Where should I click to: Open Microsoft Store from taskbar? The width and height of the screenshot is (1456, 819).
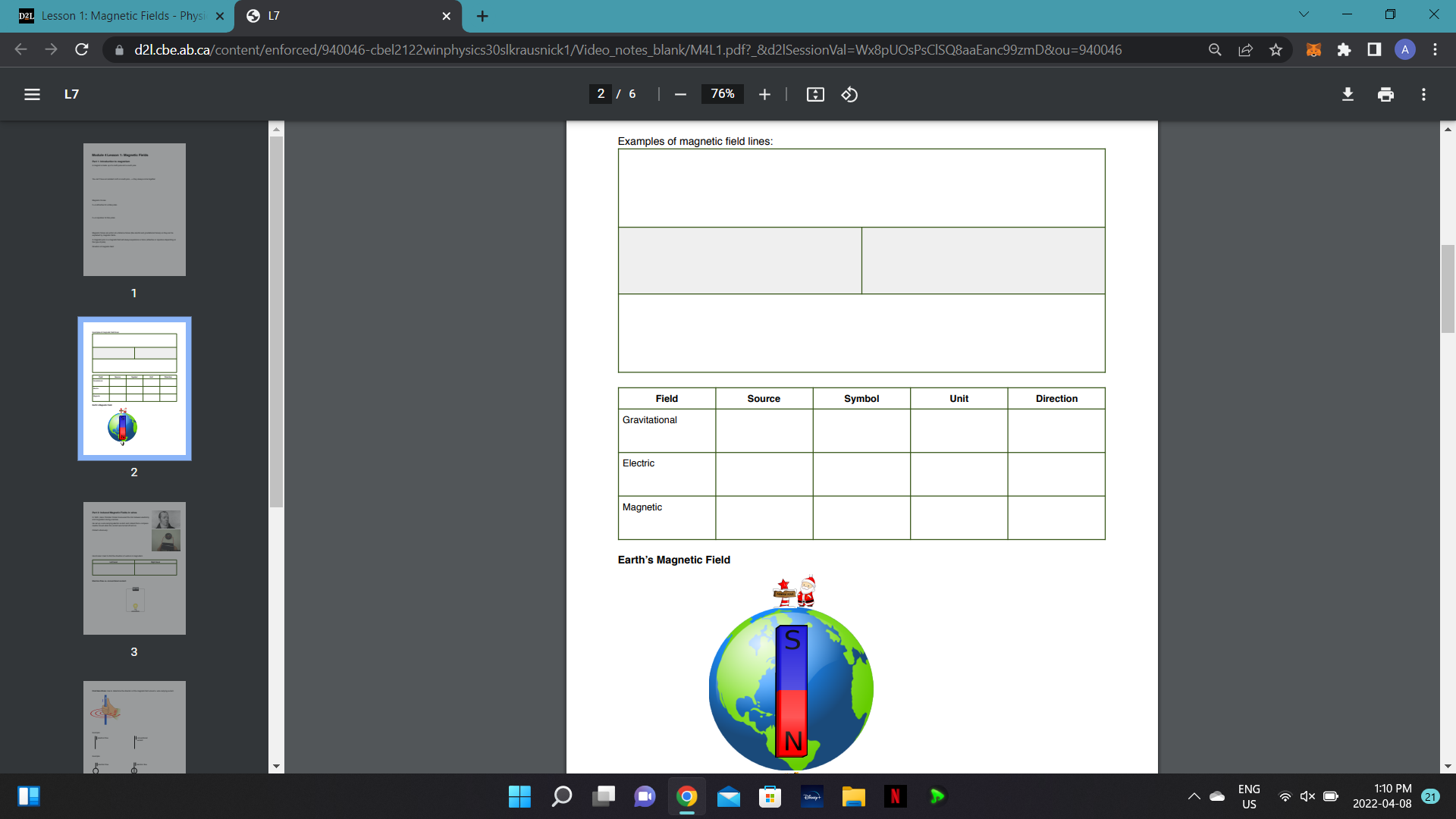(x=770, y=796)
